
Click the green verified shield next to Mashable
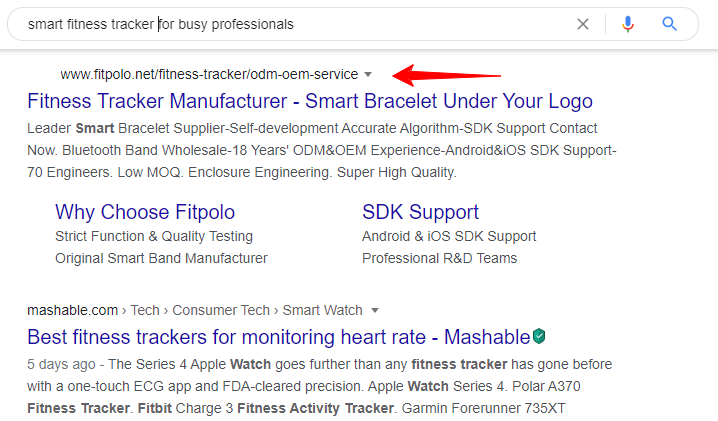(x=539, y=336)
